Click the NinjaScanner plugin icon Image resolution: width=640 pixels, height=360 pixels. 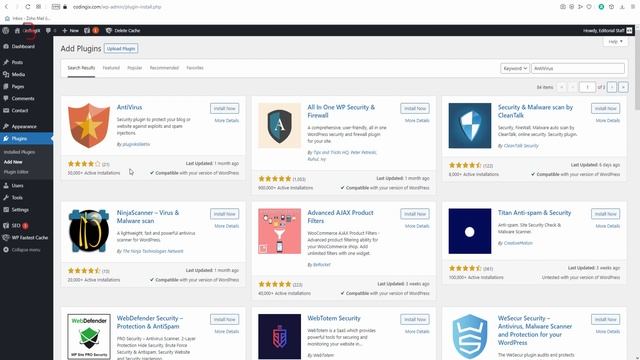coord(89,231)
